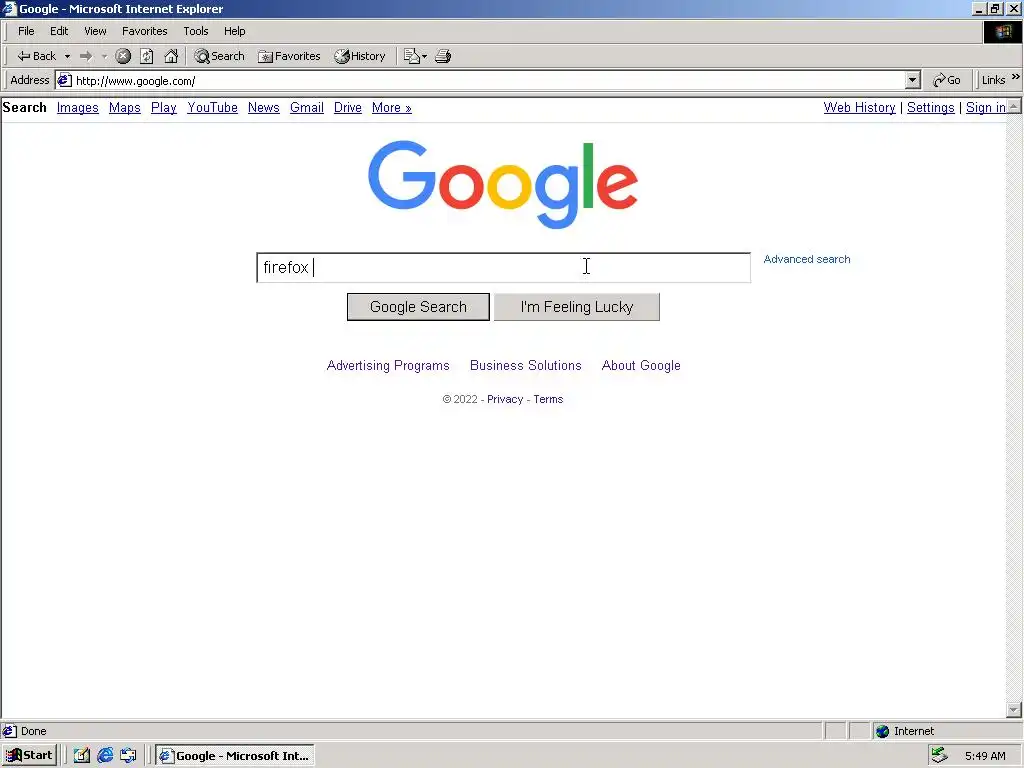Click the Windows logo throbber
The image size is (1024, 768).
(x=1002, y=32)
